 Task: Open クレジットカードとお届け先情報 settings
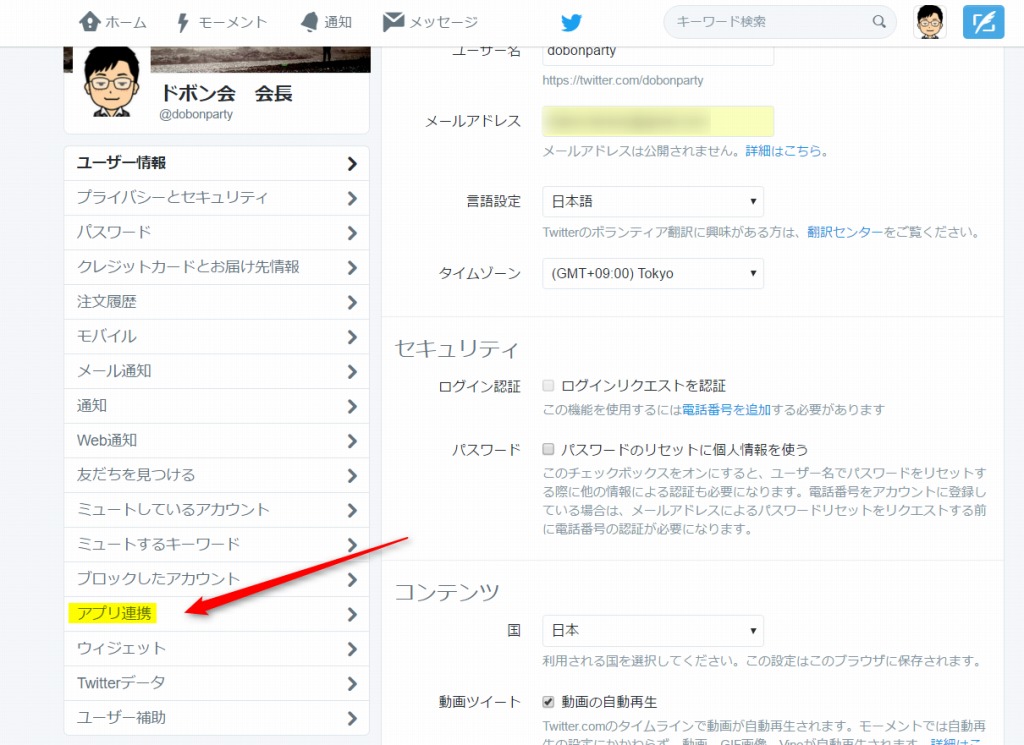tap(216, 267)
